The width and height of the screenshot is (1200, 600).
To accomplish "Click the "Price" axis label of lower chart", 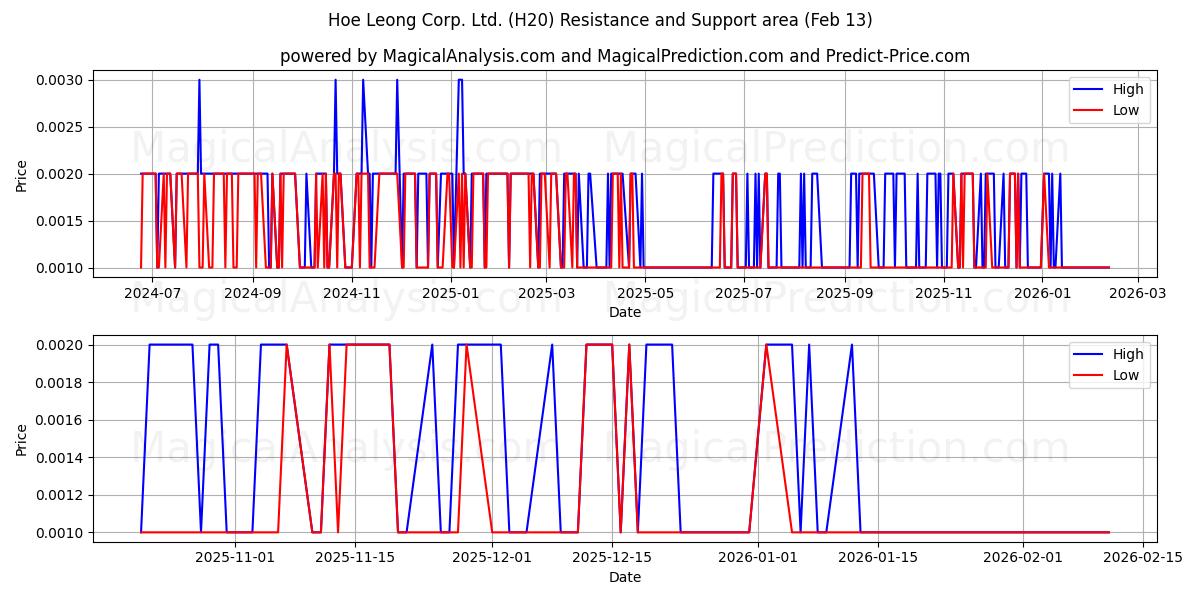I will pos(22,438).
